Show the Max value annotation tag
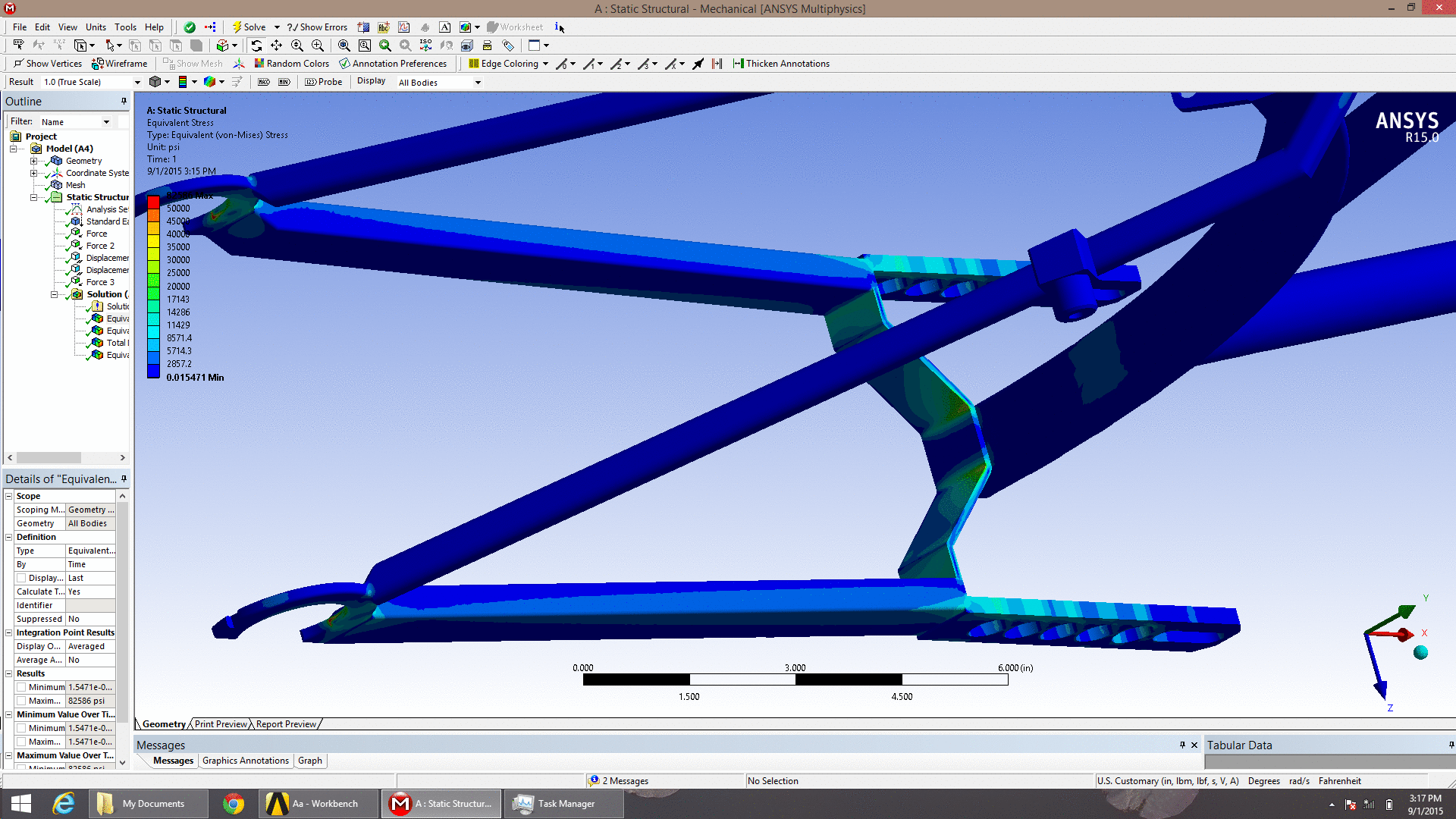Viewport: 1456px width, 819px height. coord(263,82)
